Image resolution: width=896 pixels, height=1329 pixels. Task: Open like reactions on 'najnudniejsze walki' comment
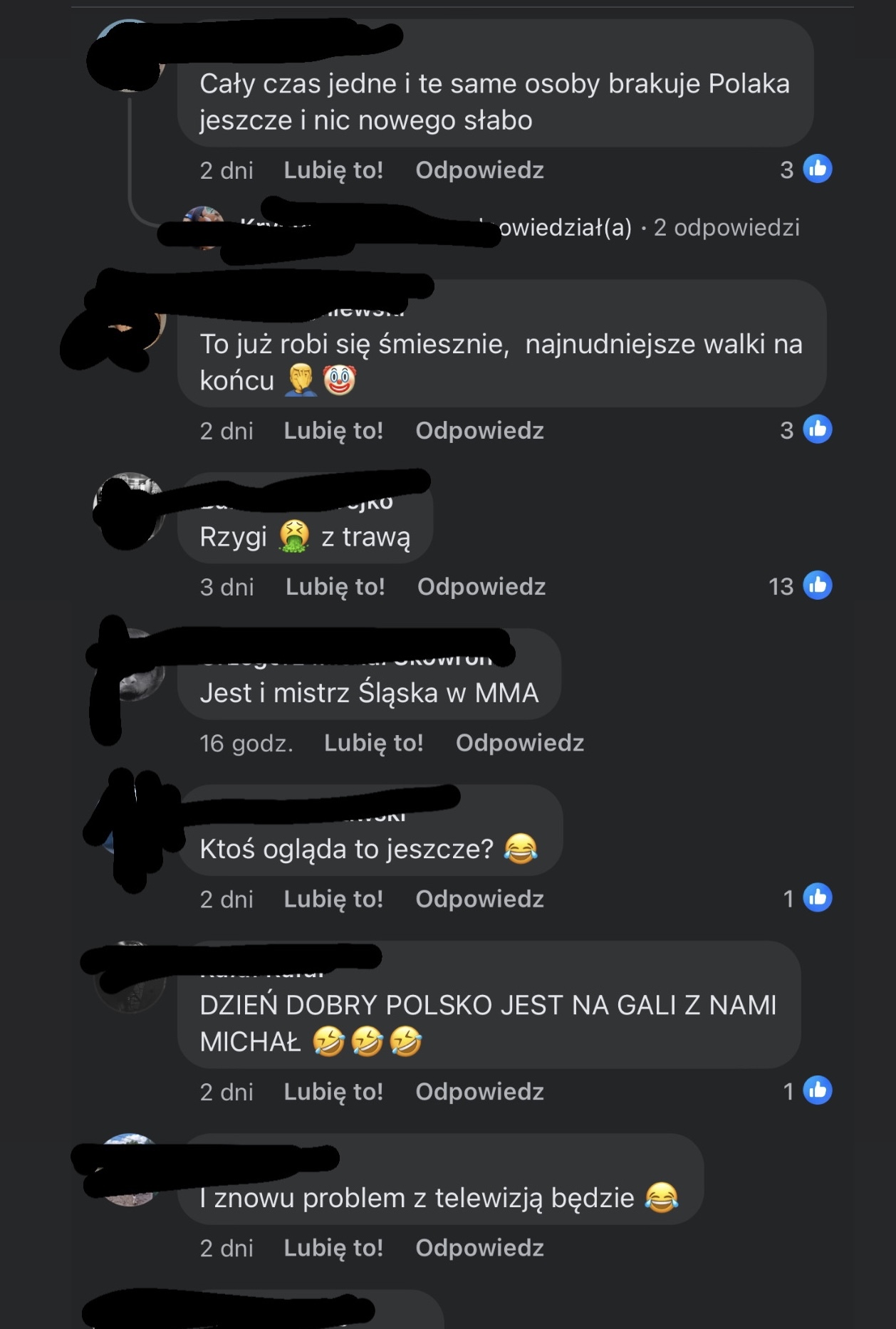(x=806, y=430)
